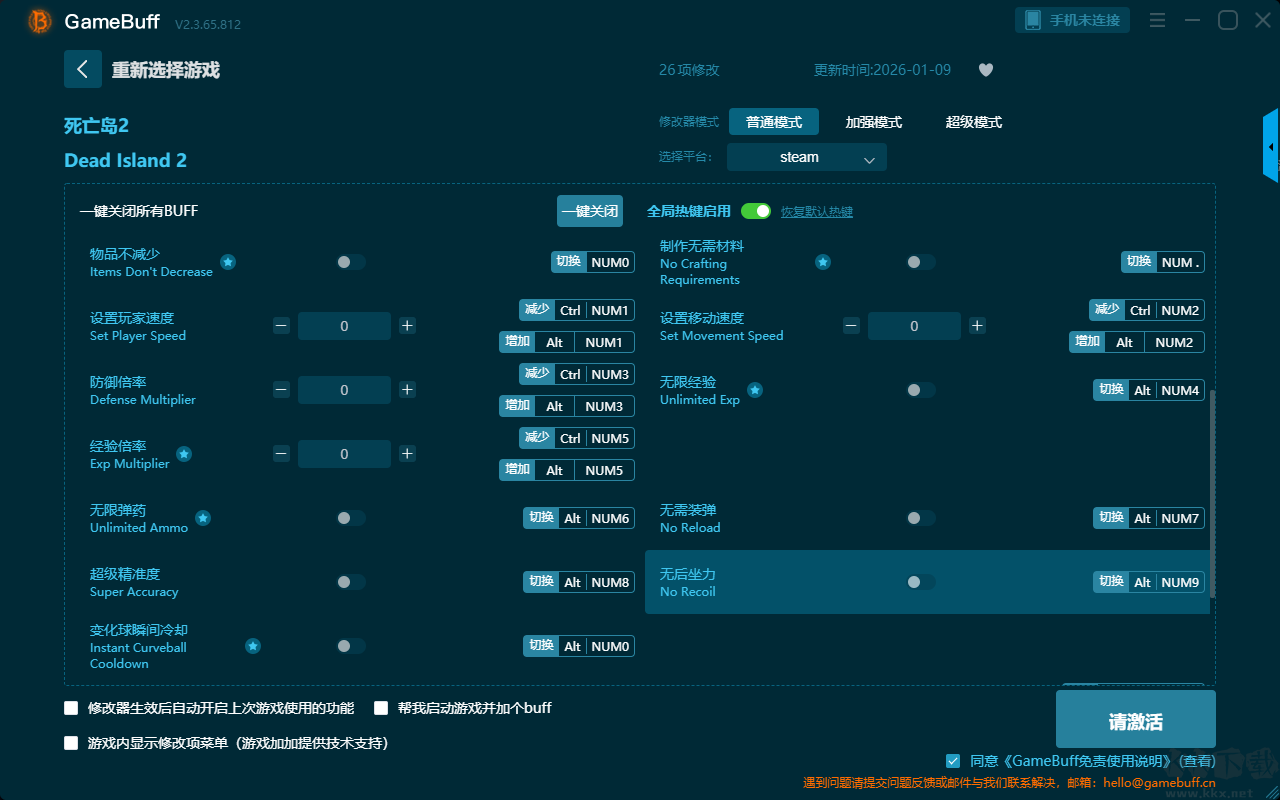Click Set Movement Speed value field
This screenshot has width=1280, height=800.
(914, 326)
